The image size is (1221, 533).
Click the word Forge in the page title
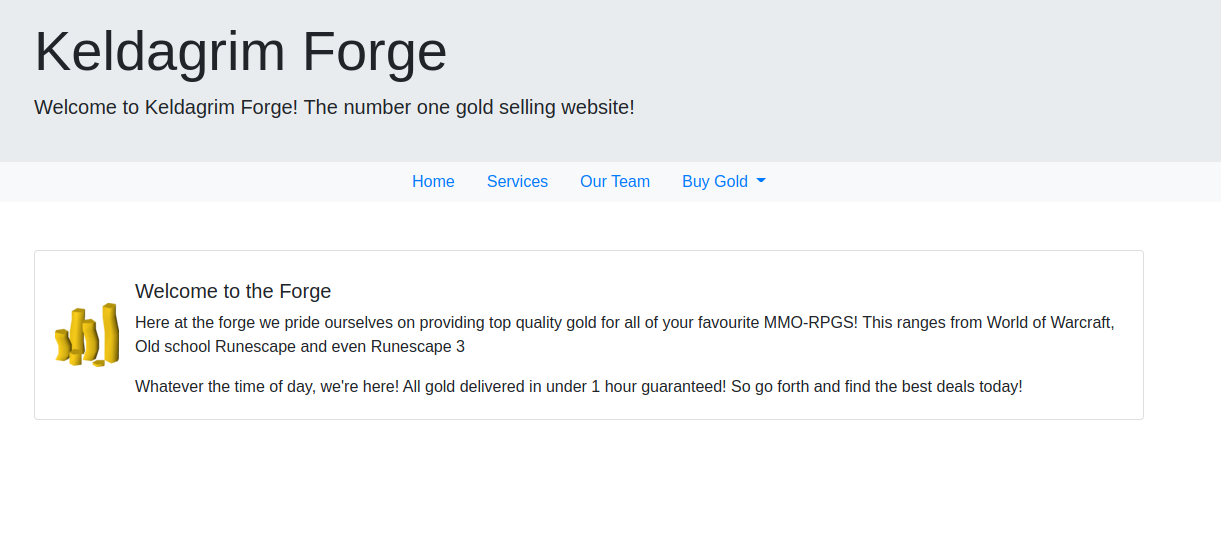(375, 51)
